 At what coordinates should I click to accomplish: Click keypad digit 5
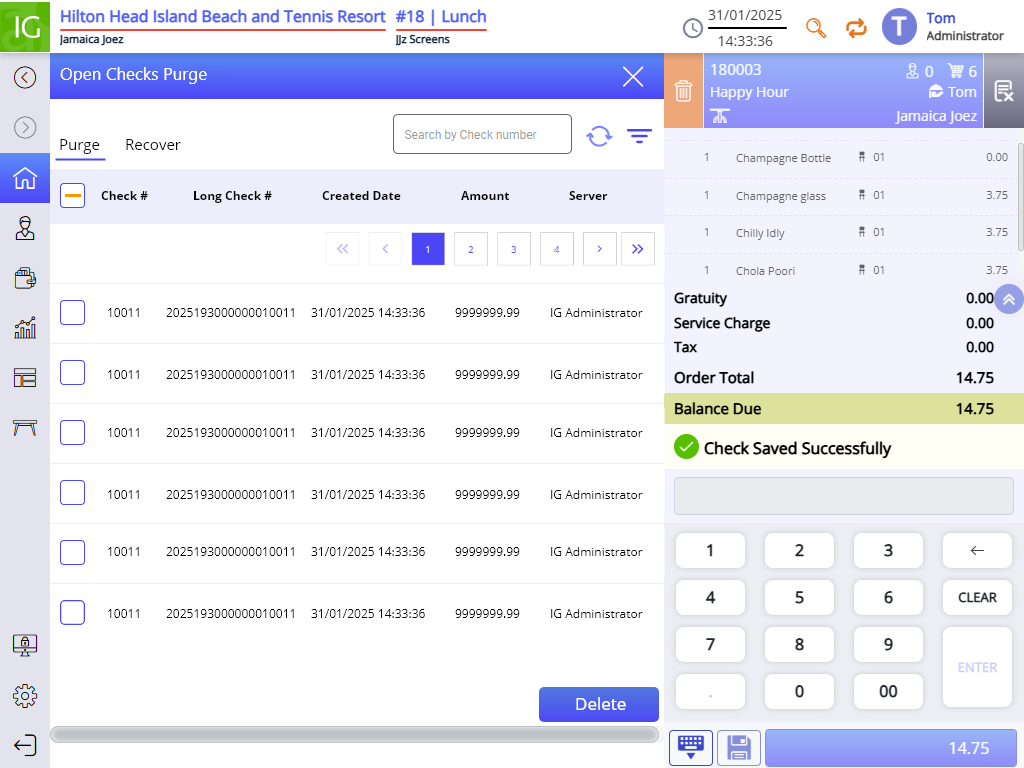(x=799, y=598)
